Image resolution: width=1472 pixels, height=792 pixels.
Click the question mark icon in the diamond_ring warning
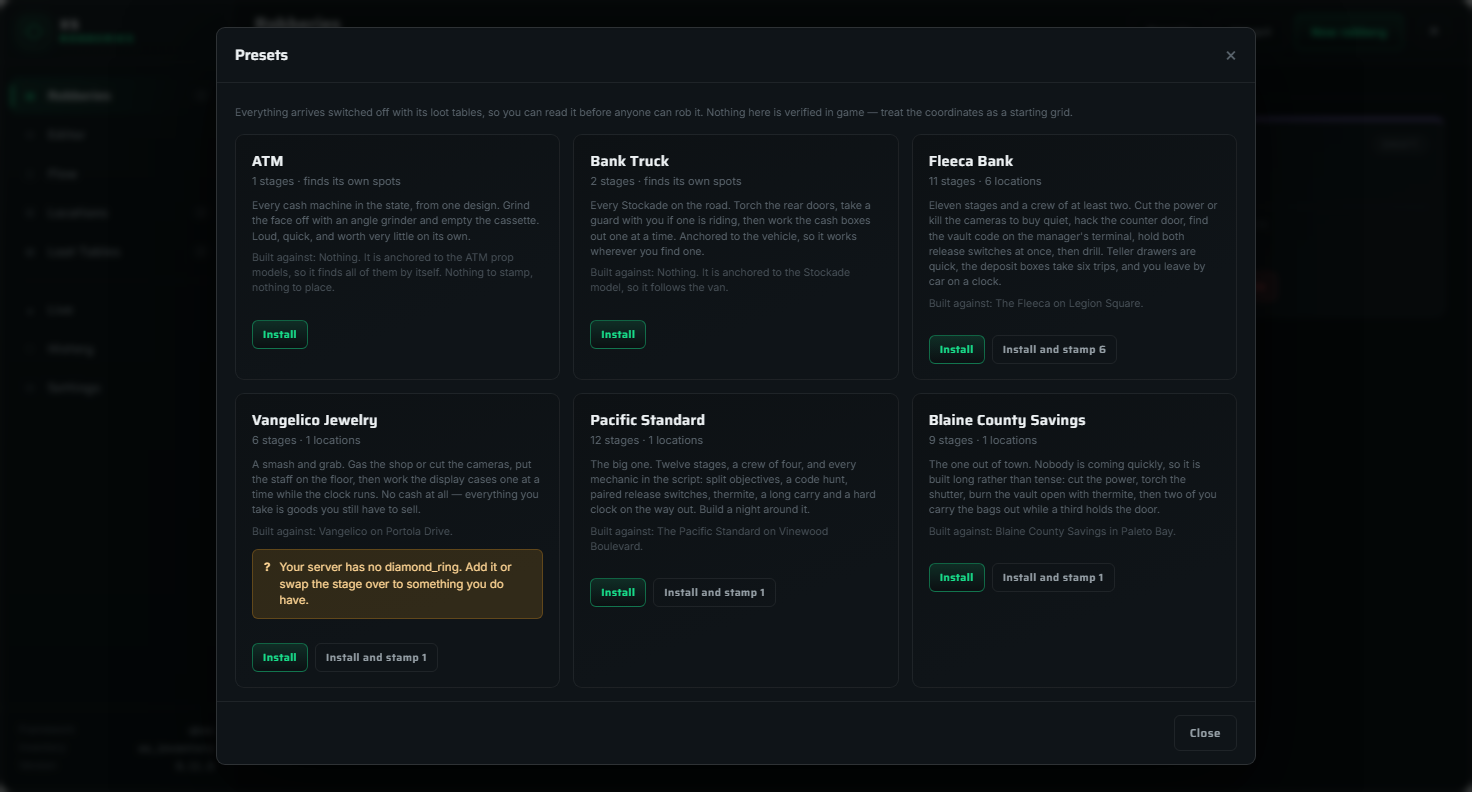[x=267, y=567]
